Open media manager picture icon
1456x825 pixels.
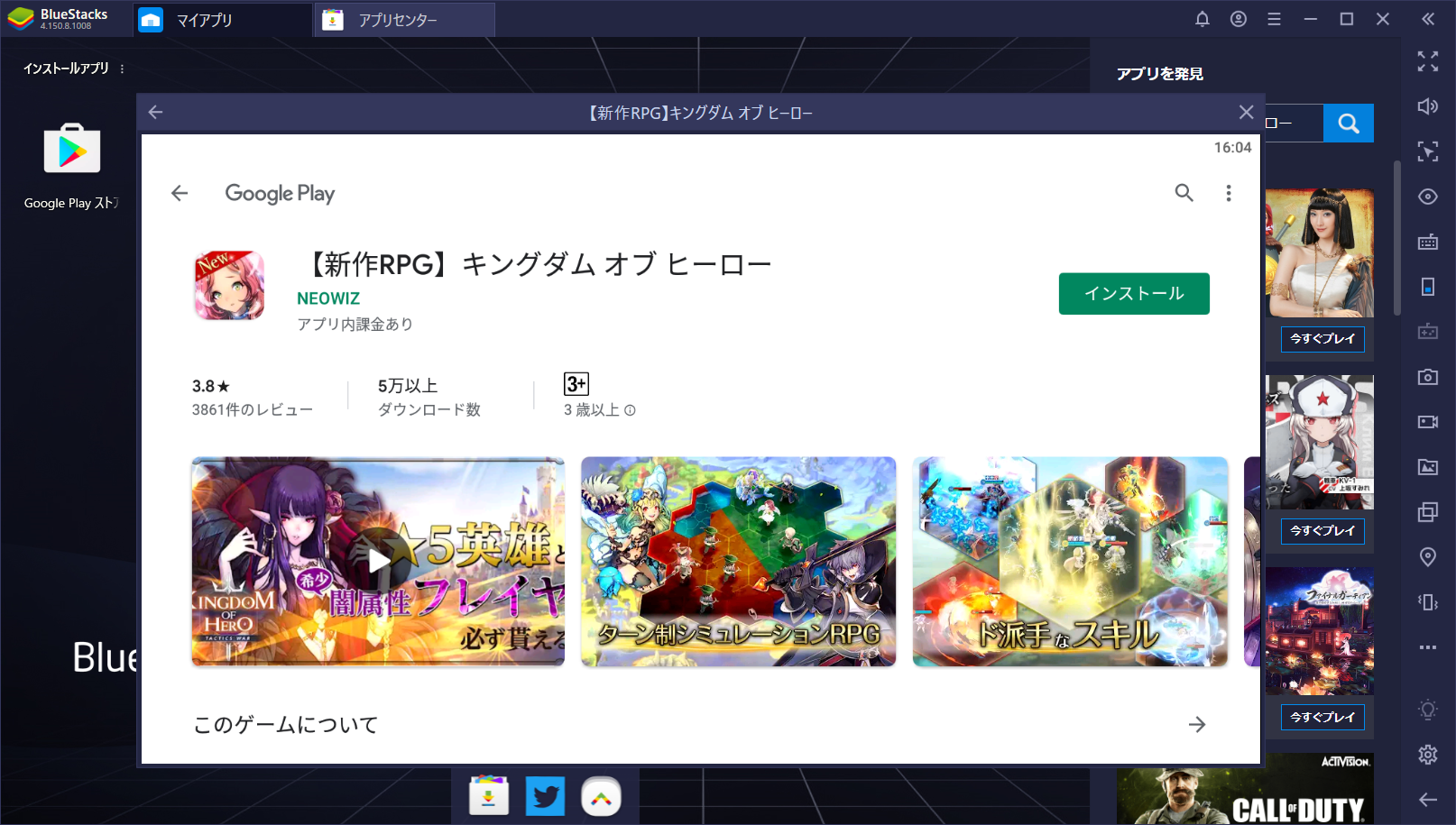point(1428,467)
